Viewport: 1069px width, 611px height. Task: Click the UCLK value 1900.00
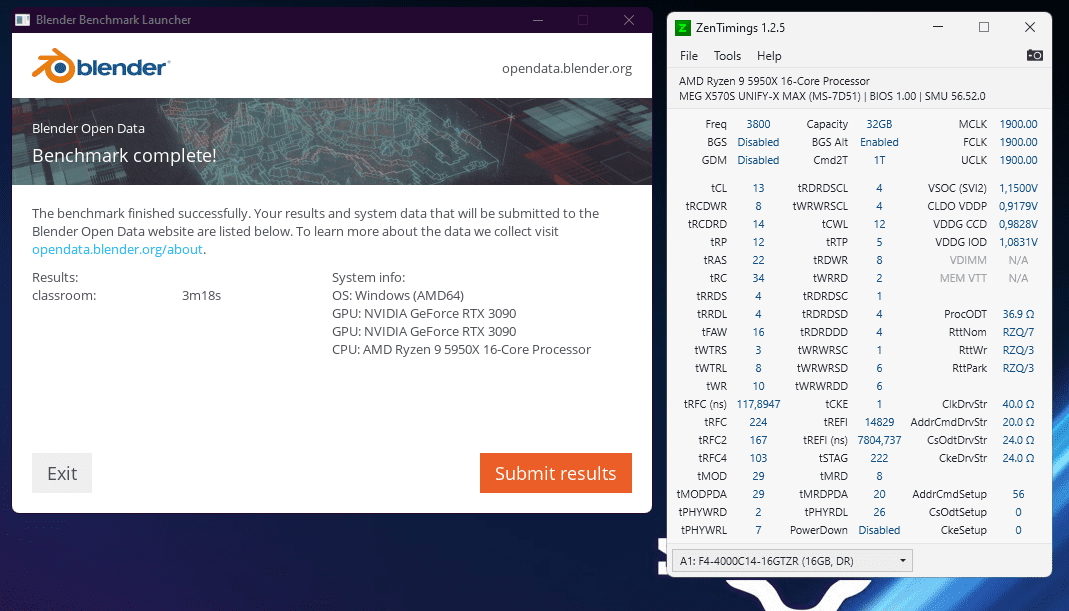tap(1019, 160)
